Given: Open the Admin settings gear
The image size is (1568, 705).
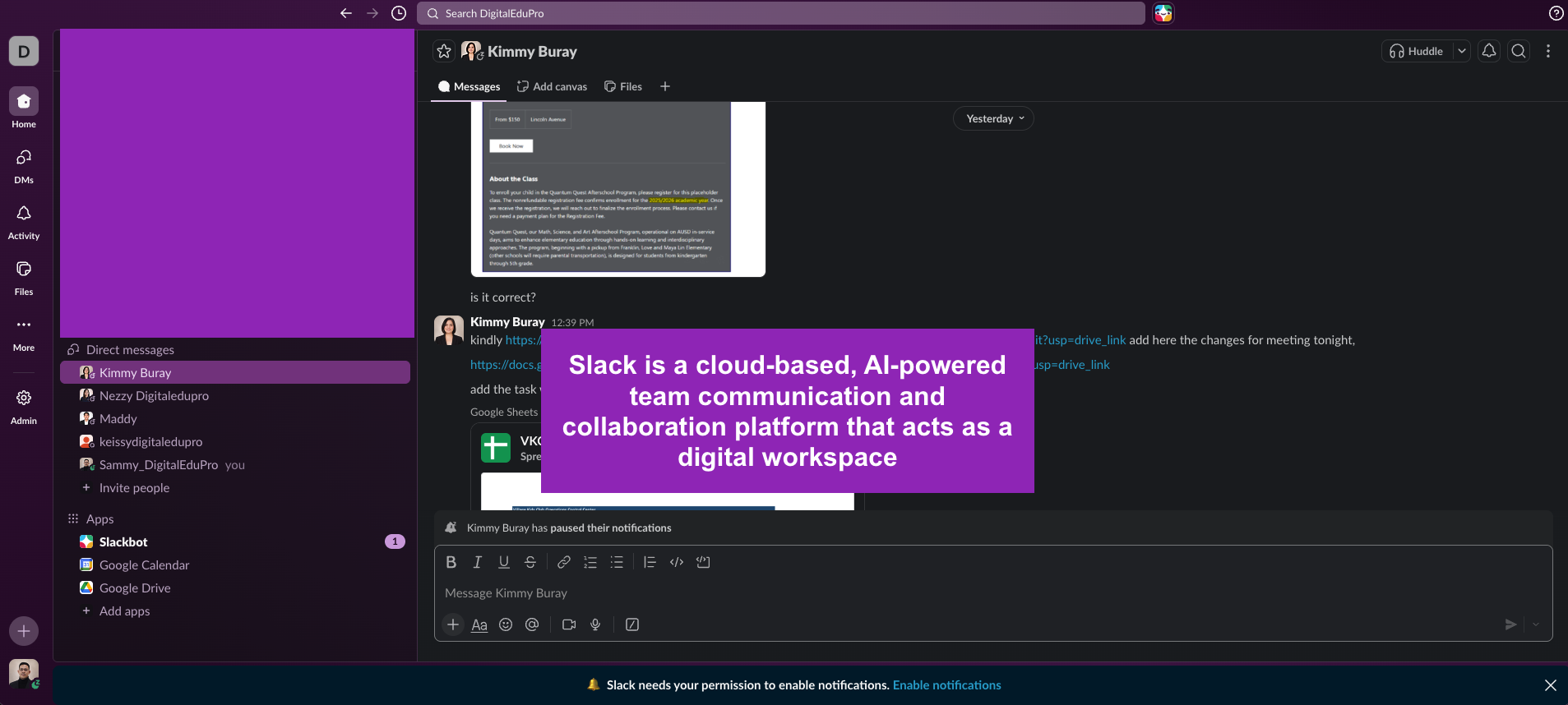Looking at the screenshot, I should (24, 406).
